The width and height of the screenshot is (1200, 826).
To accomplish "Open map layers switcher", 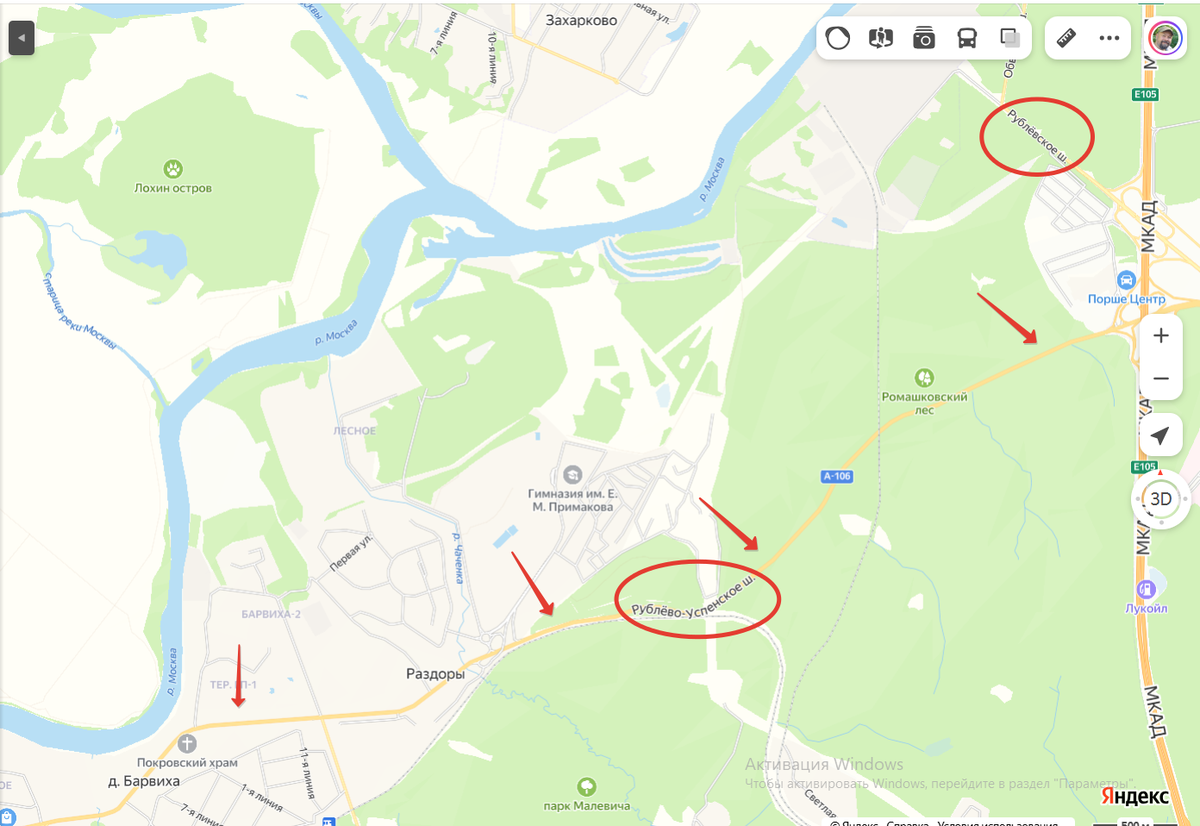I will point(1010,39).
